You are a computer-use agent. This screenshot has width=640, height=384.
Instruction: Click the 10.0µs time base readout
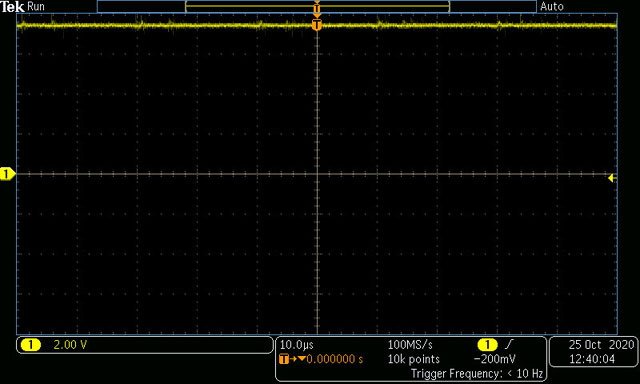coord(297,345)
